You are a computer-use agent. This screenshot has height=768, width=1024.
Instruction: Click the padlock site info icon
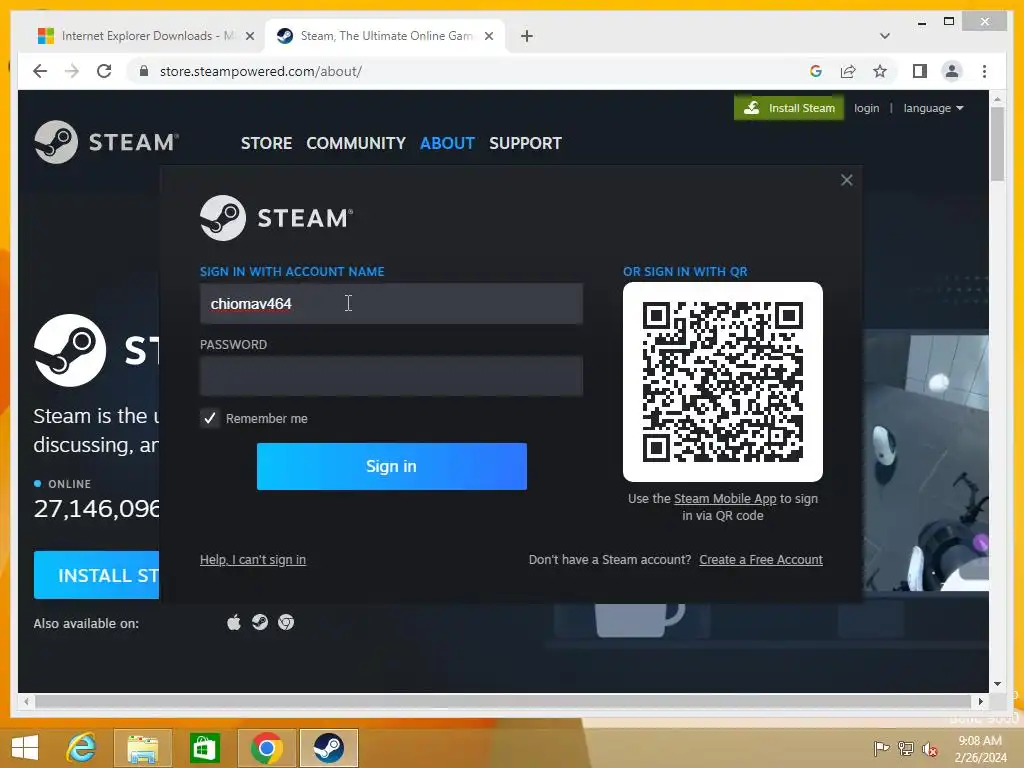click(x=144, y=71)
